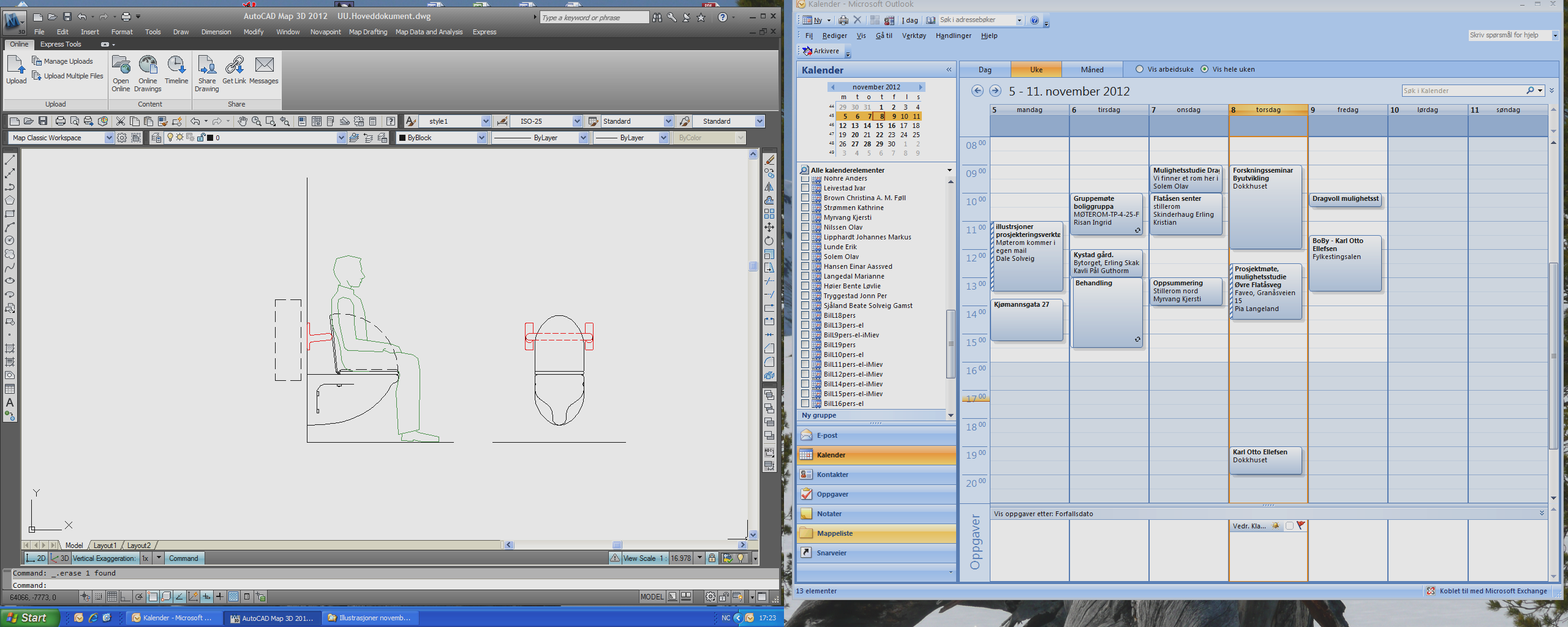Open Oppgaver navigation button
This screenshot has height=627, width=1568.
pyautogui.click(x=876, y=494)
